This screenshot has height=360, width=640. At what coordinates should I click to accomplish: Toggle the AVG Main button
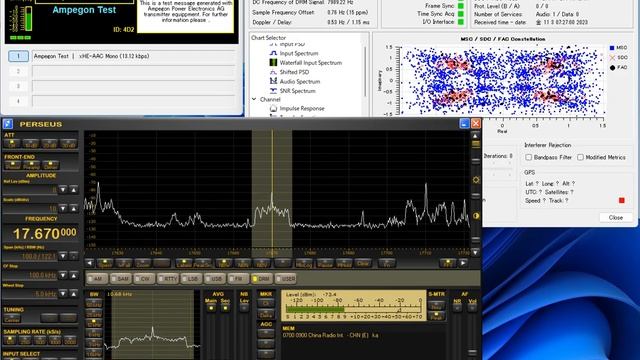[211, 307]
